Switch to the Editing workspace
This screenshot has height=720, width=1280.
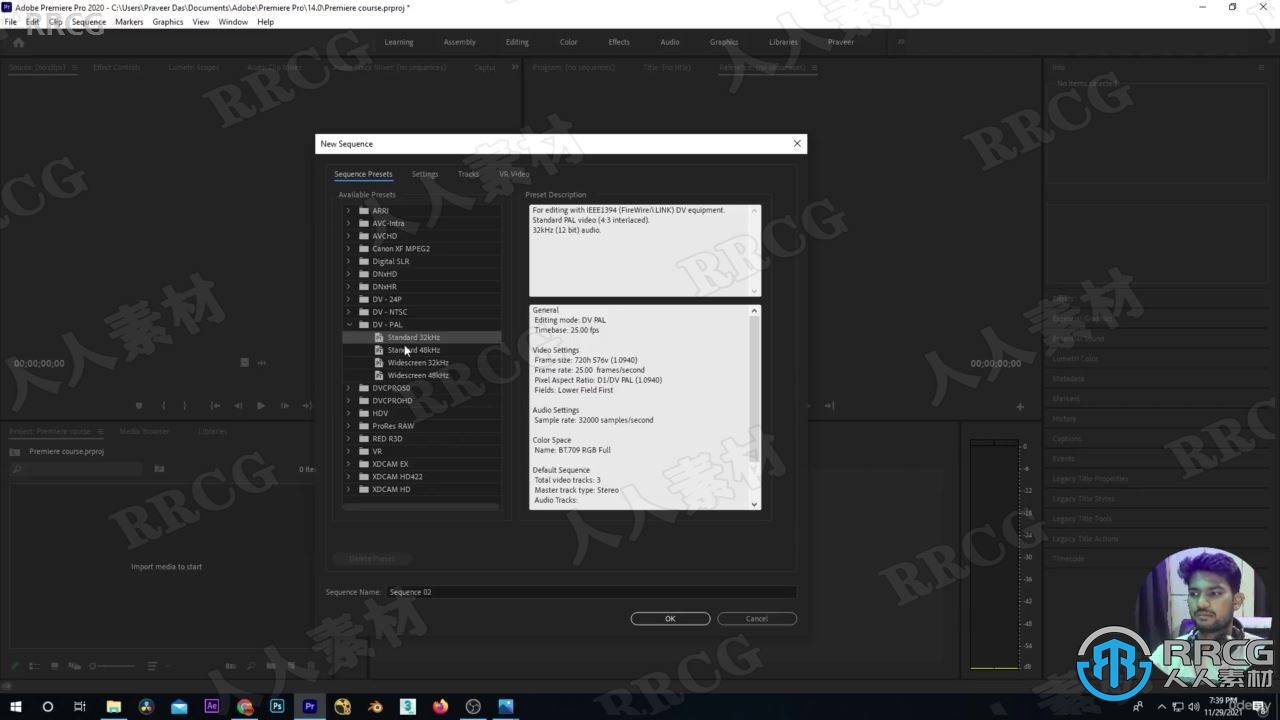[x=517, y=42]
